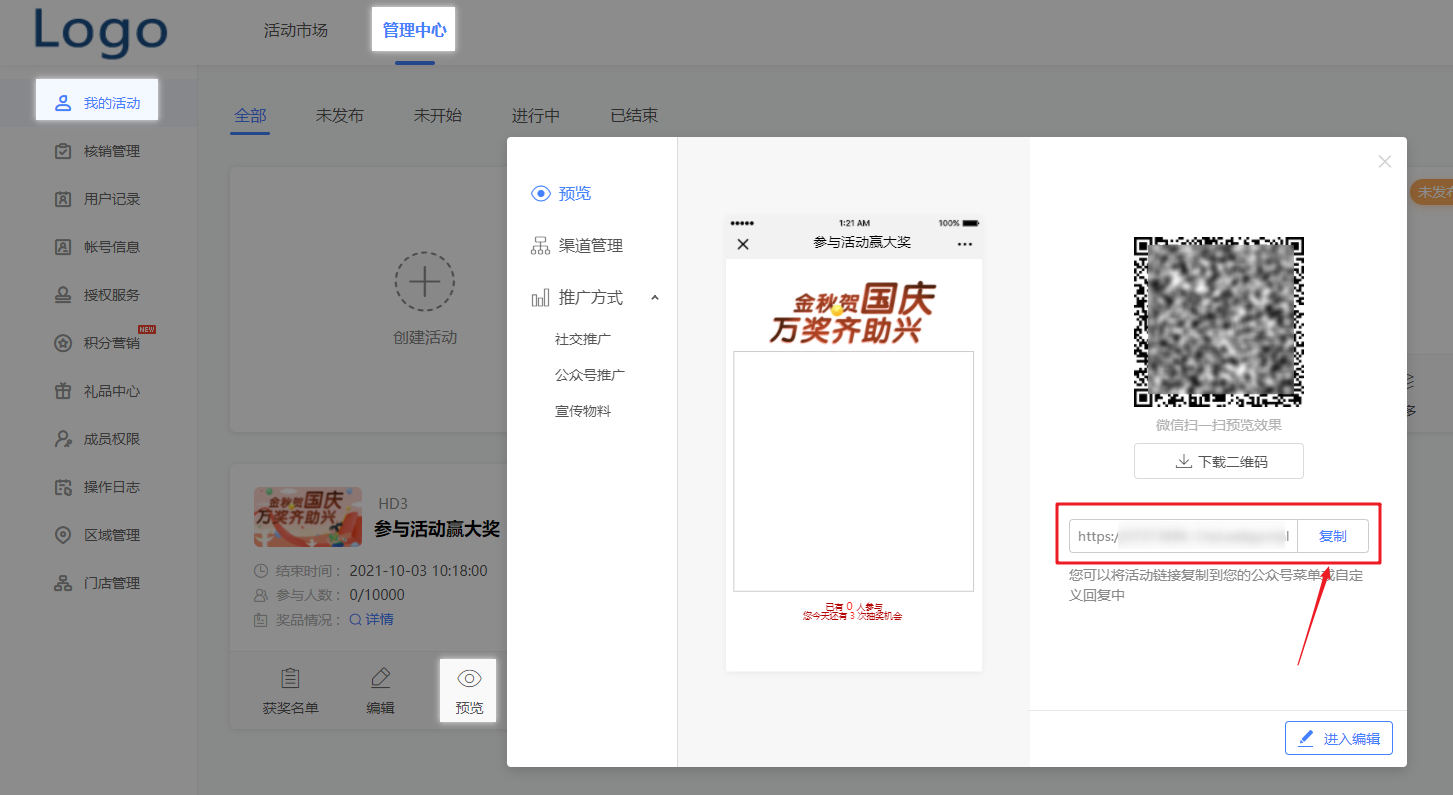Click the Logo in header

pyautogui.click(x=100, y=31)
